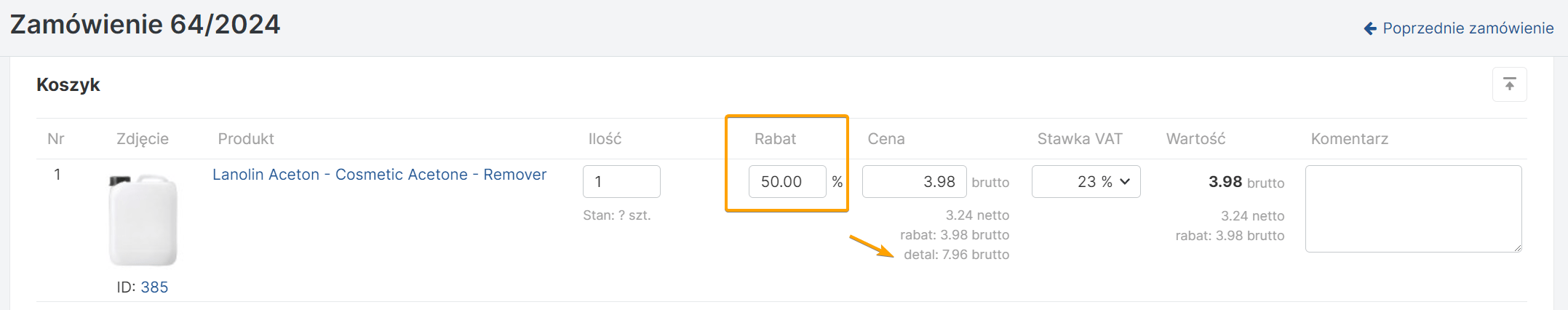Viewport: 1568px width, 310px height.
Task: Click the Zamówienie 64/2024 page title
Action: (x=145, y=25)
